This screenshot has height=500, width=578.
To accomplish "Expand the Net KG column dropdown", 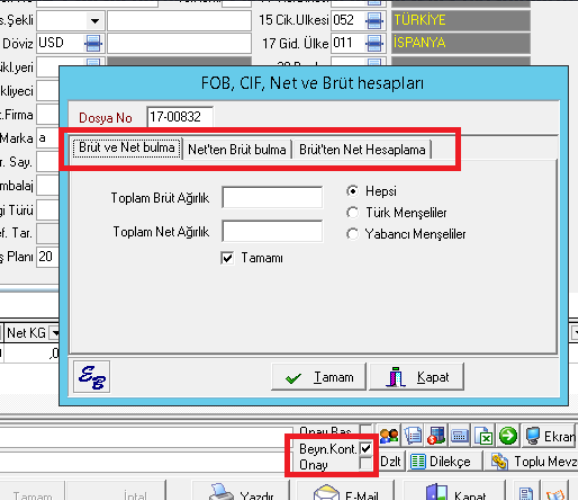I will (55, 333).
